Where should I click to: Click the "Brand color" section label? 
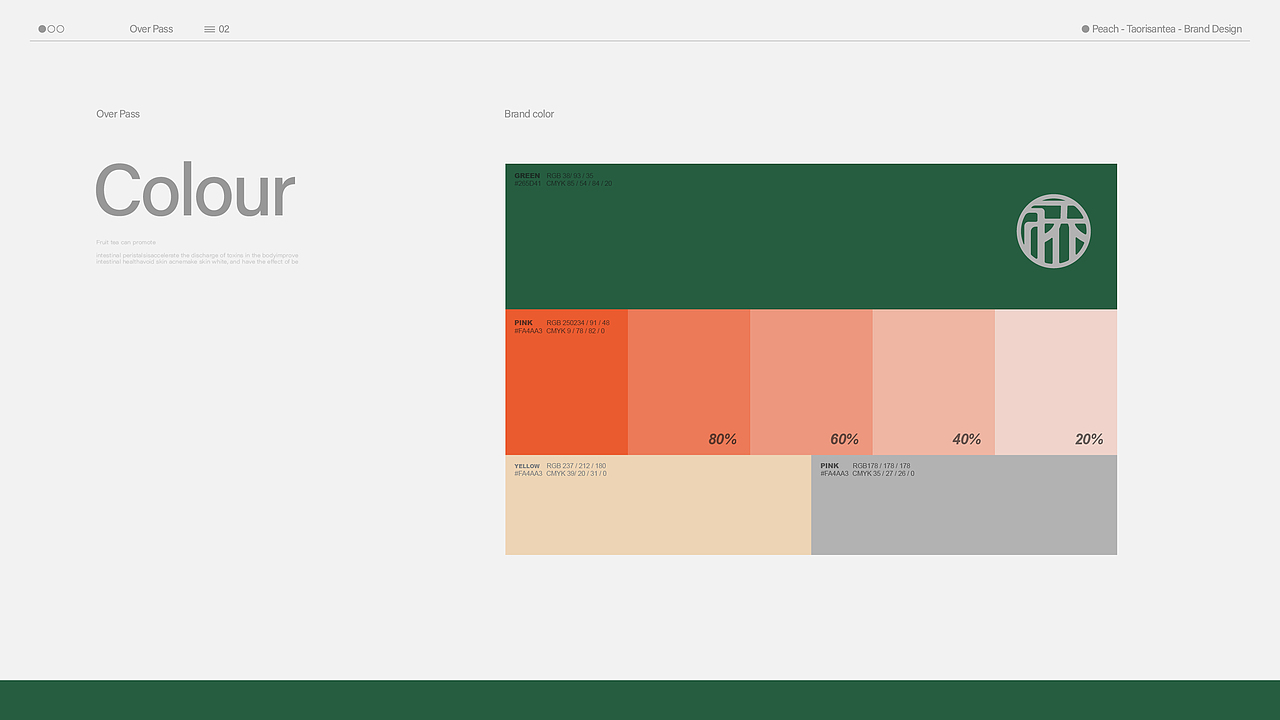[x=529, y=114]
